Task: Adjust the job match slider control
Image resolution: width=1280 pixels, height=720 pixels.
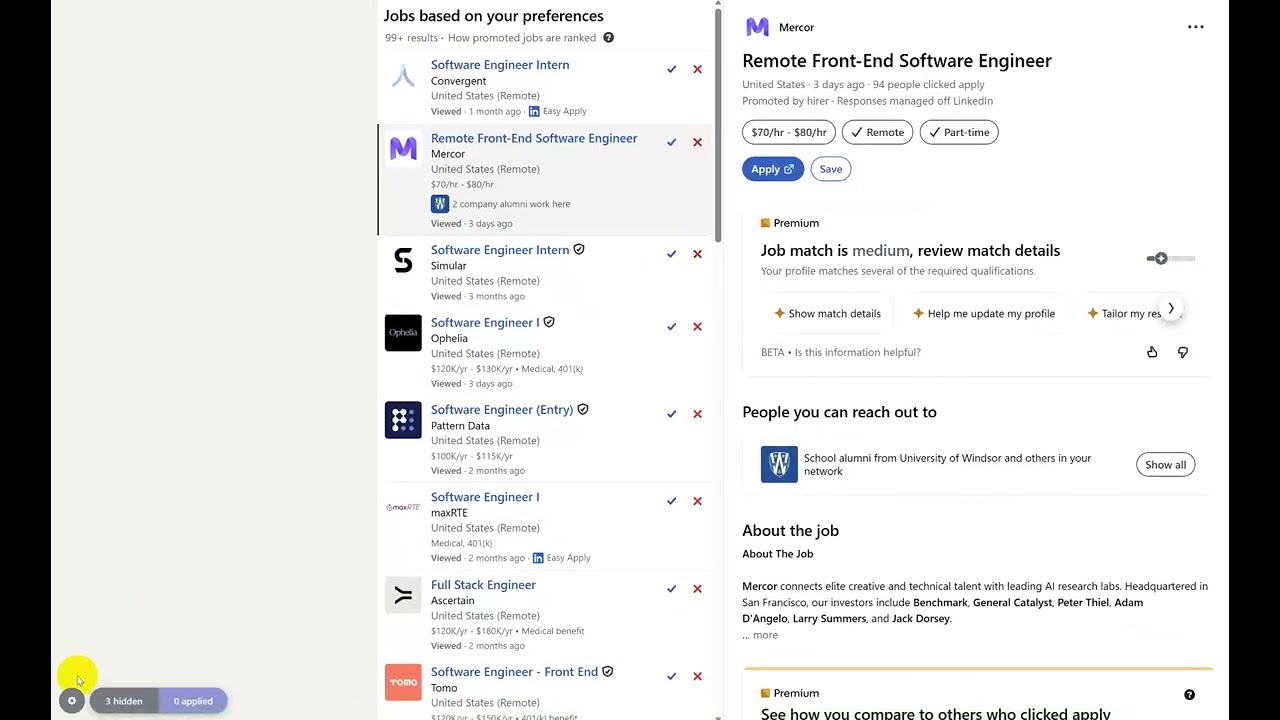Action: click(x=1159, y=257)
